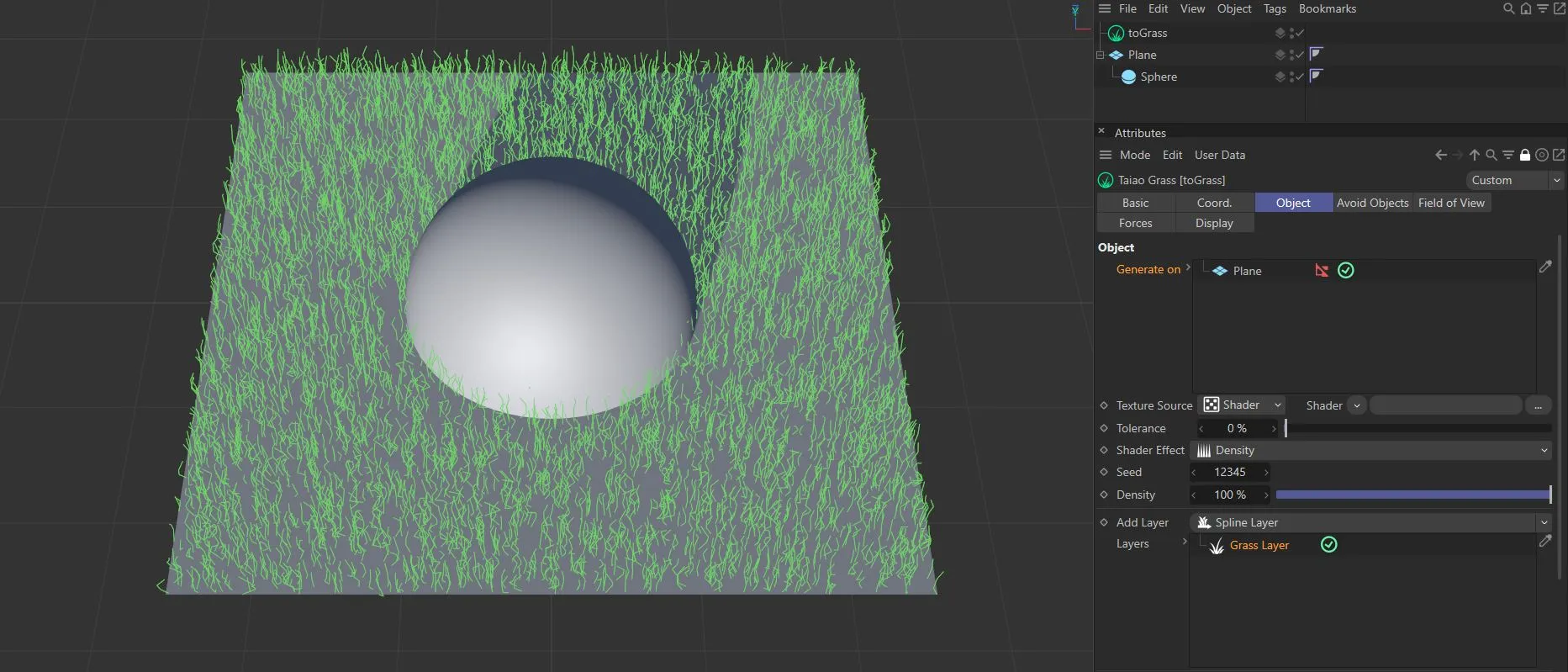
Task: Switch to the Display tab
Action: coord(1214,223)
